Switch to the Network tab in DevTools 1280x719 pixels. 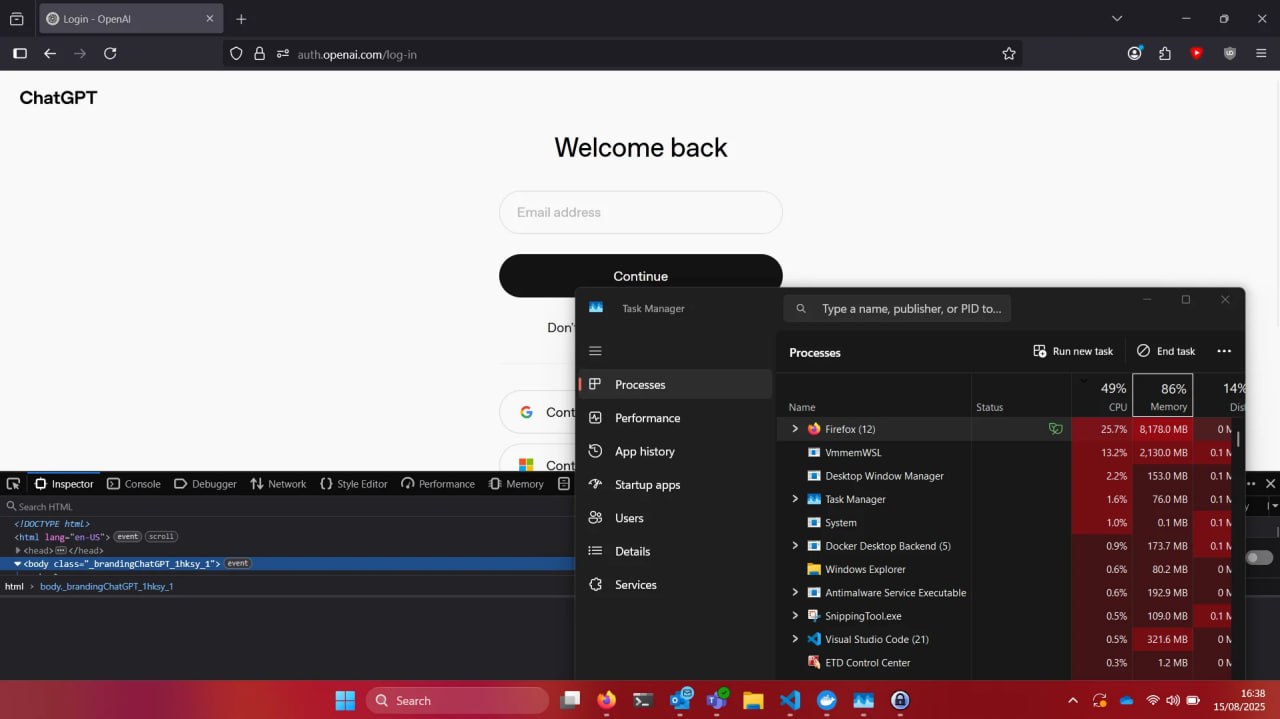pos(278,483)
